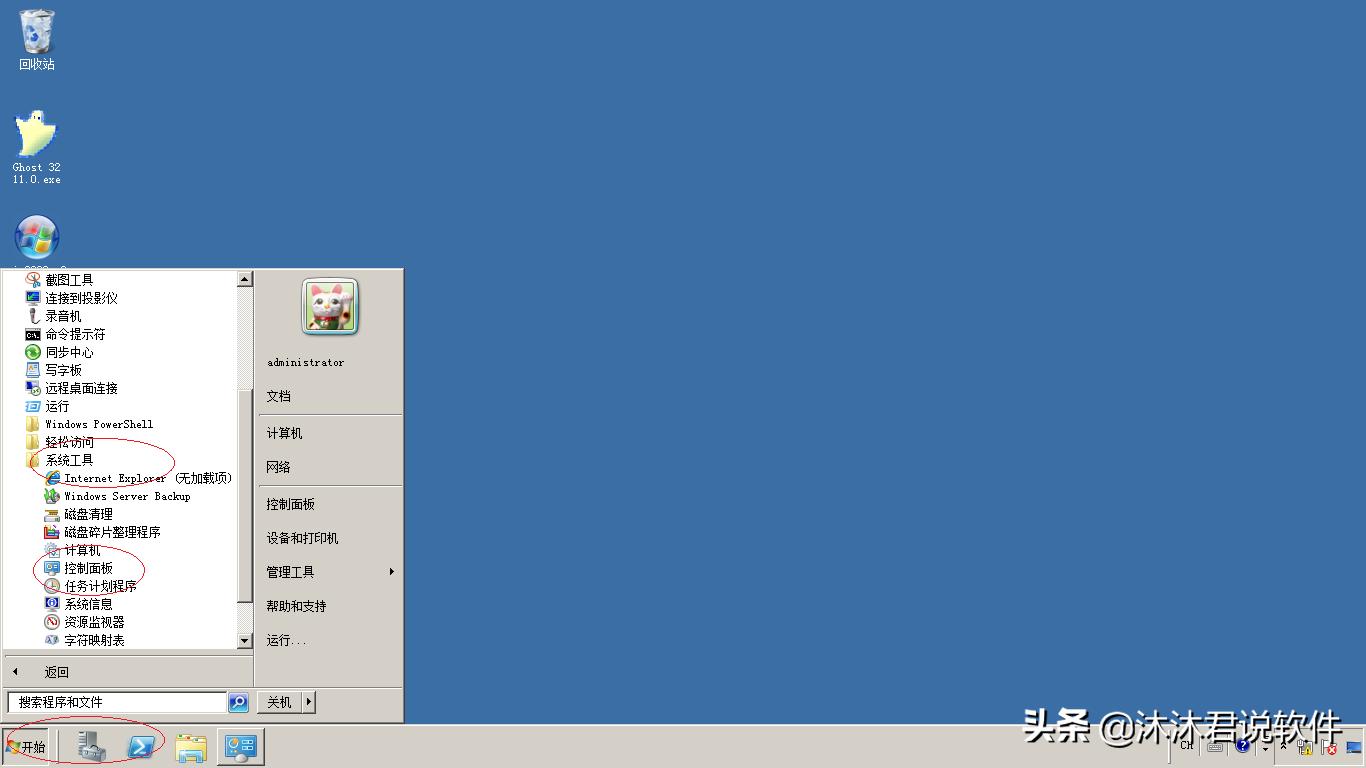The height and width of the screenshot is (768, 1366).
Task: Open the 管理工具 submenu
Action: click(x=290, y=571)
